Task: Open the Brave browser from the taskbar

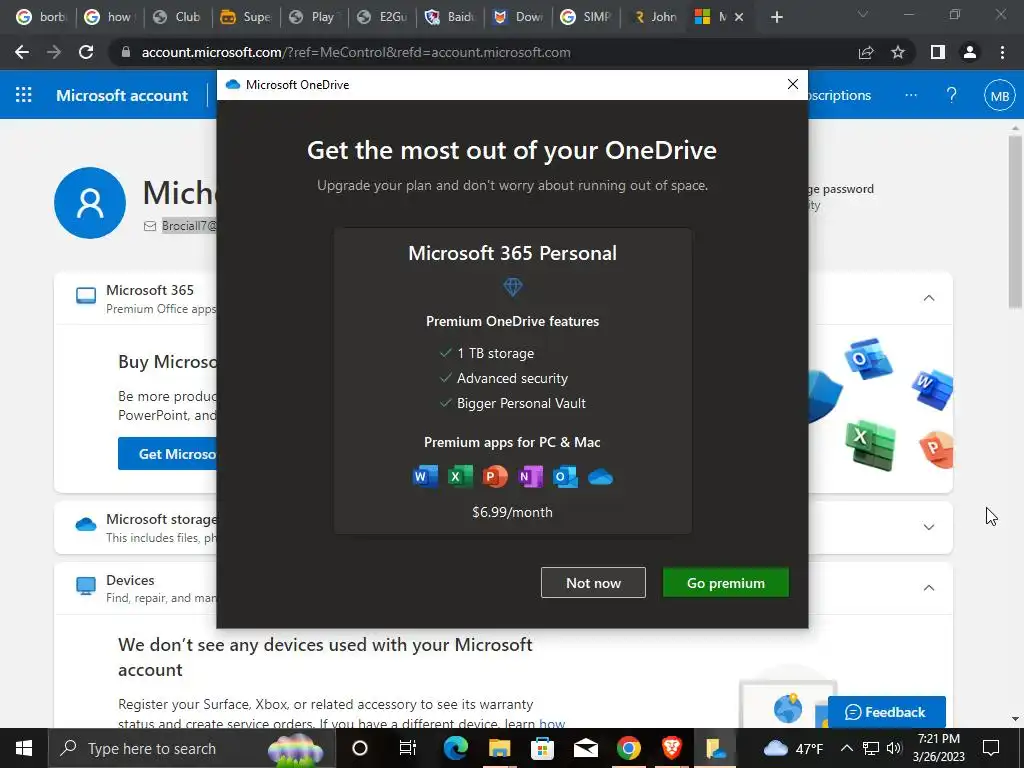Action: point(671,748)
